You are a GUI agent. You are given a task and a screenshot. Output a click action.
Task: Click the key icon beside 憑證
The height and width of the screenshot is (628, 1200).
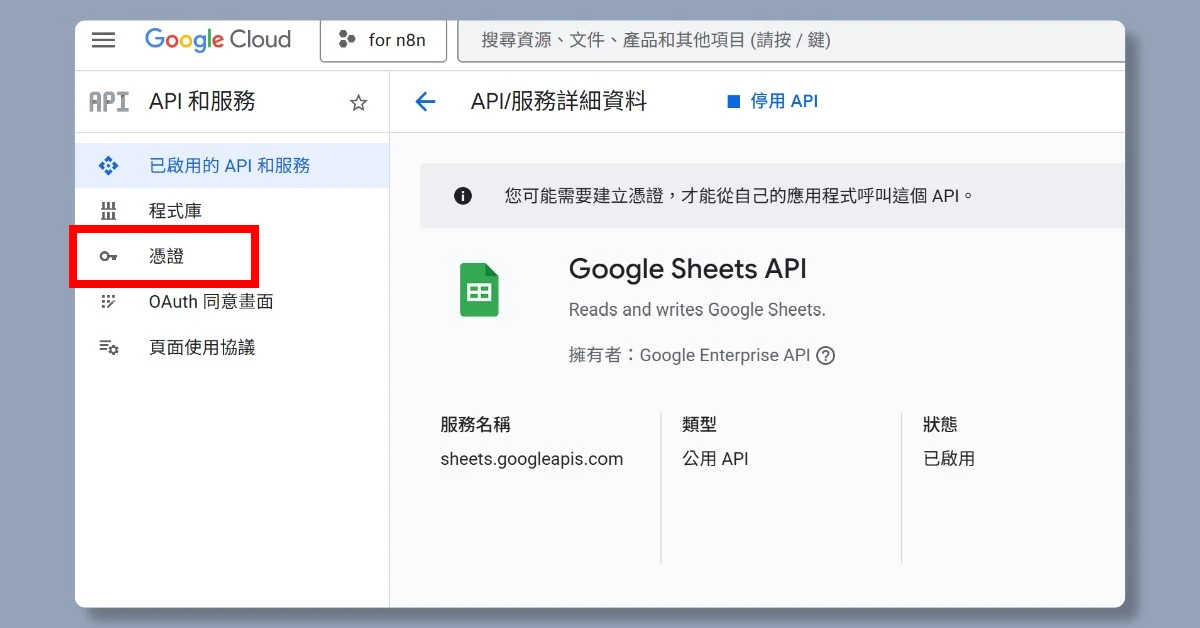point(108,257)
